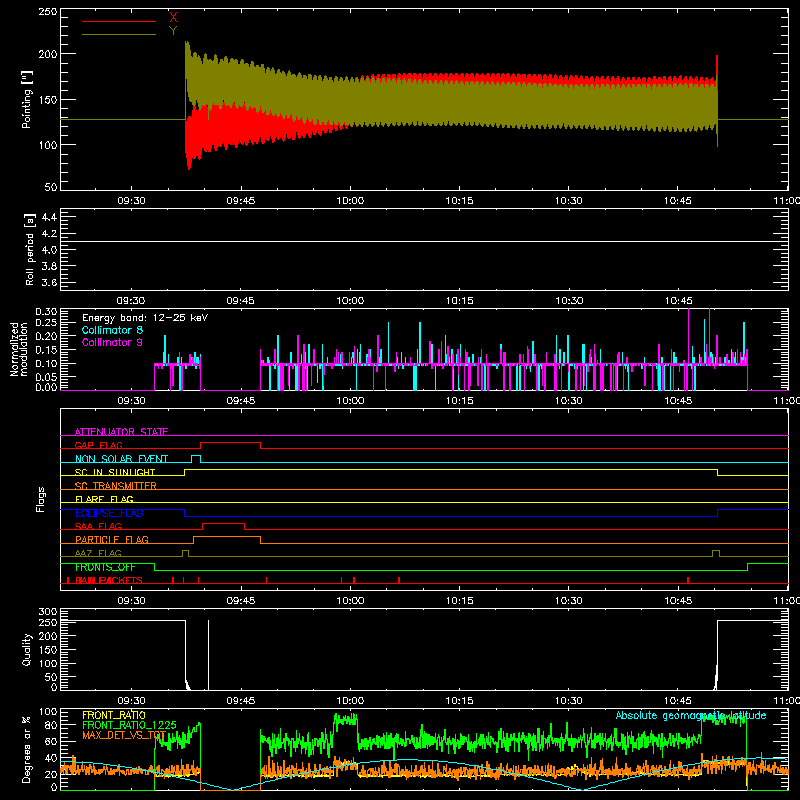Click the BAD_PACKETS label
Image resolution: width=800 pixels, height=800 pixels.
pyautogui.click(x=109, y=580)
